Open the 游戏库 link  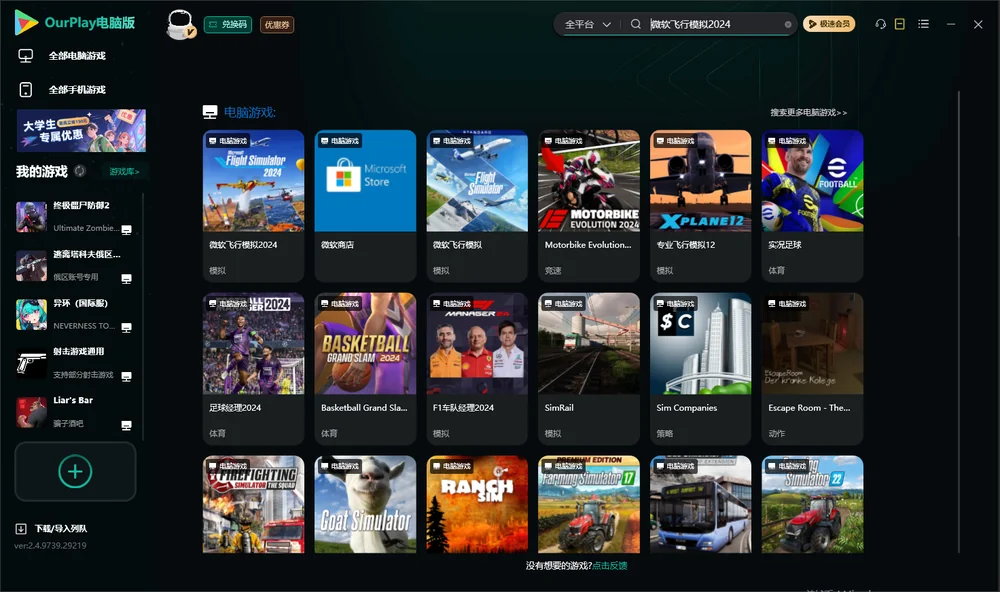pos(124,172)
